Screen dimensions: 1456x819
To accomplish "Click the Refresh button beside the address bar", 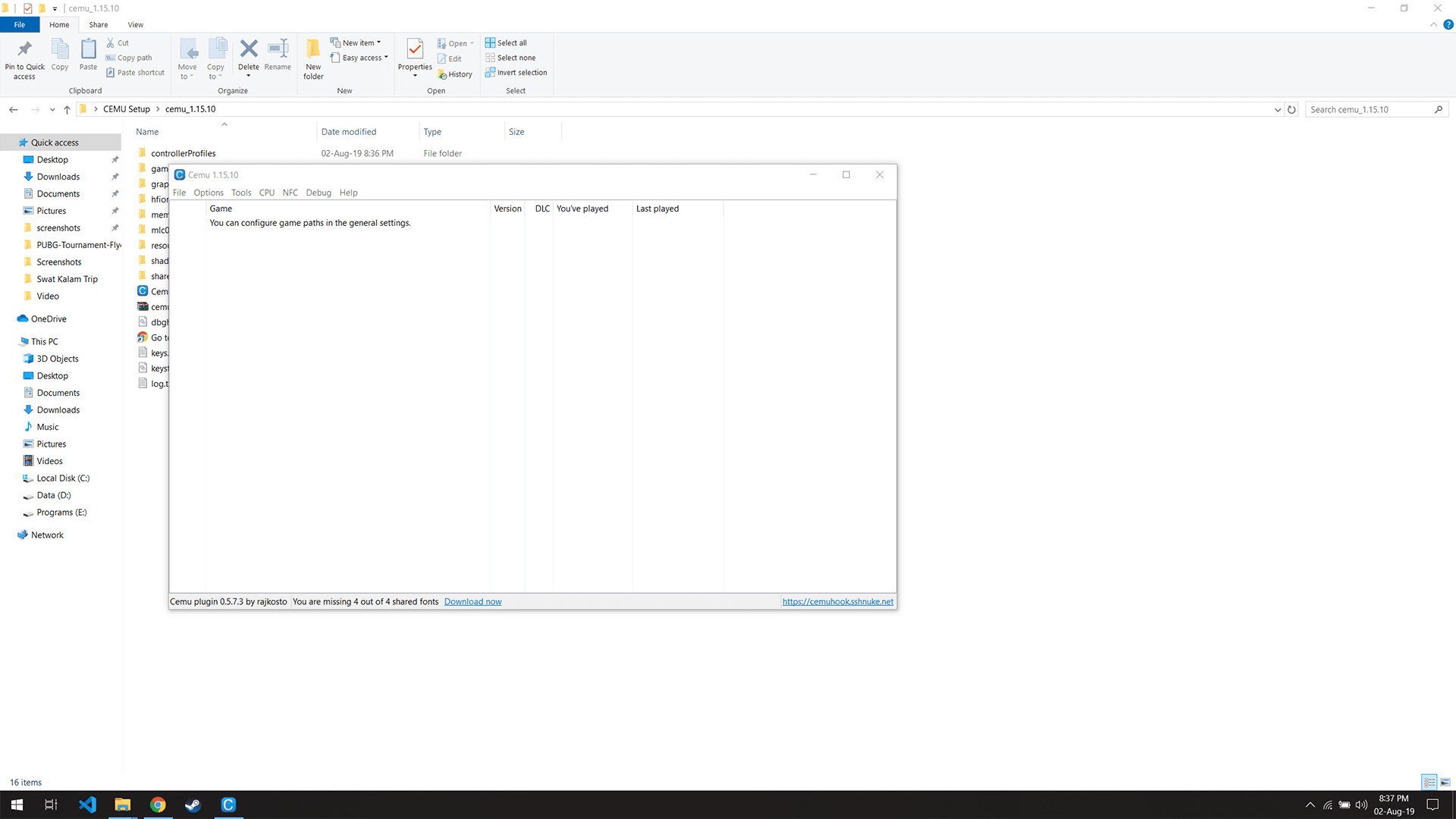I will tap(1291, 110).
